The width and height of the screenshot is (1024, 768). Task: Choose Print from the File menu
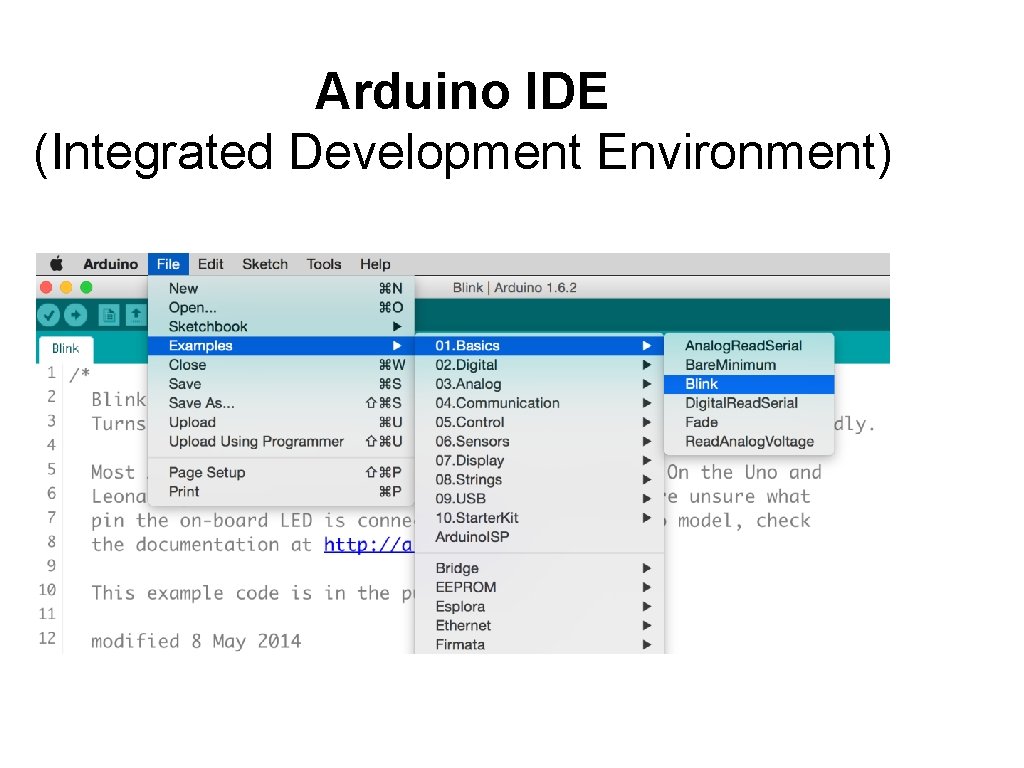pos(281,491)
